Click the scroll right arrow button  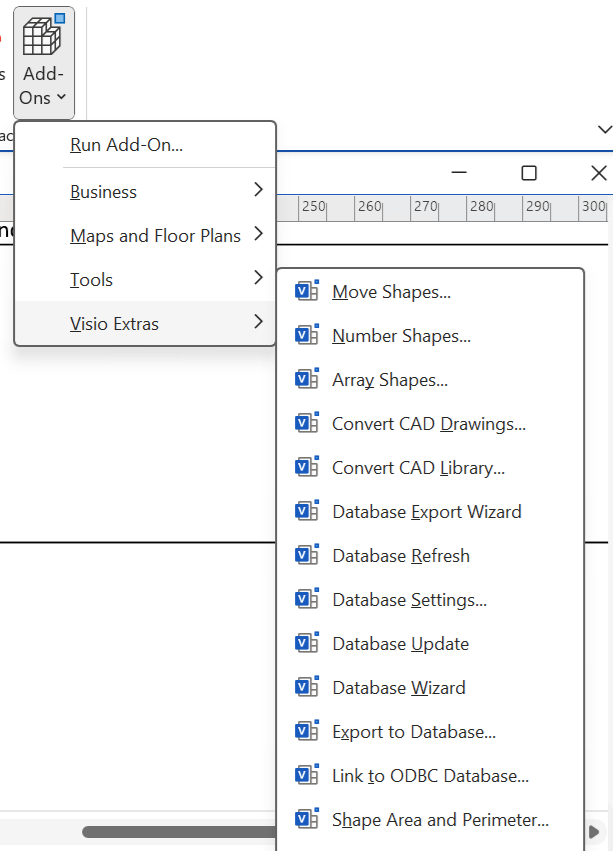(x=595, y=831)
